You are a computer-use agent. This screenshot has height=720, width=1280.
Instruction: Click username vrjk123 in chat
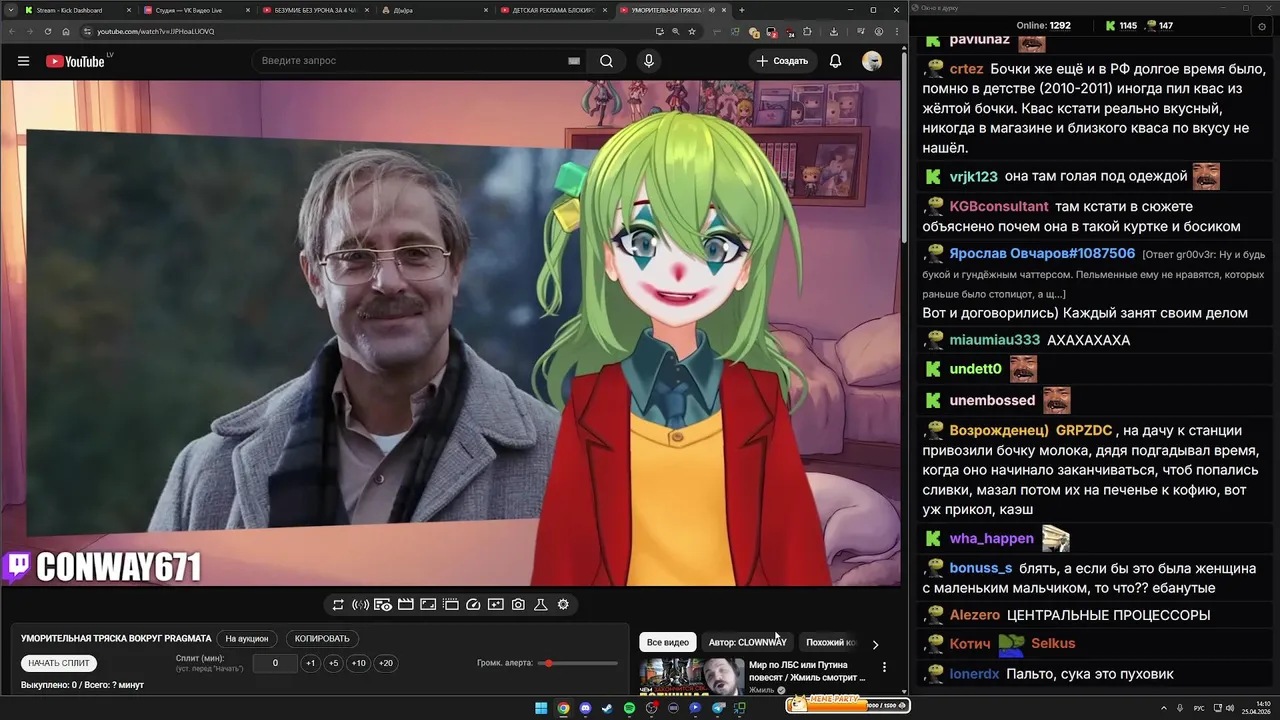click(973, 177)
